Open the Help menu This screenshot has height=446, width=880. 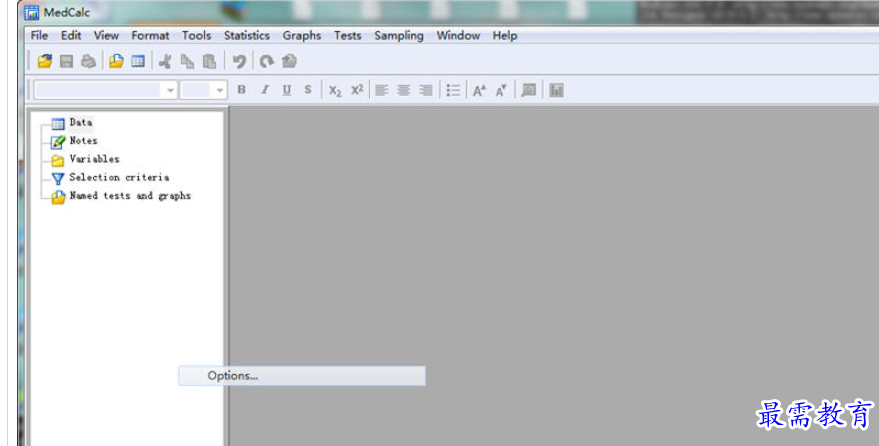click(505, 35)
